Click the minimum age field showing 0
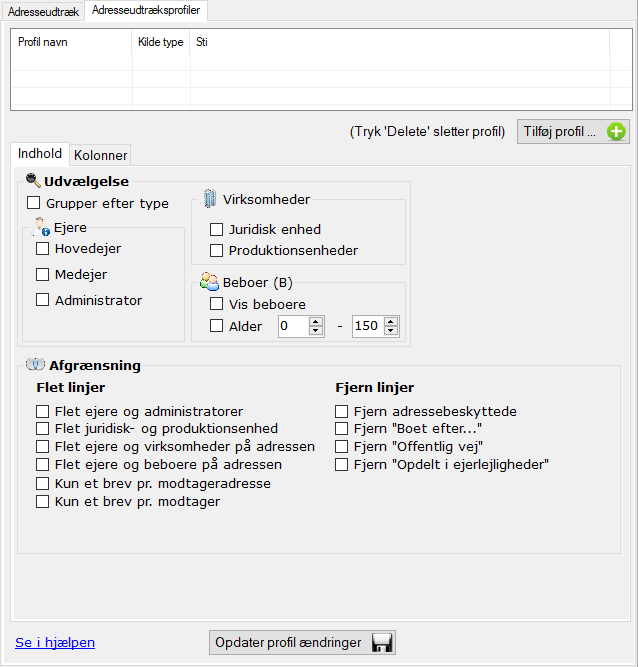The height and width of the screenshot is (667, 638). (294, 326)
